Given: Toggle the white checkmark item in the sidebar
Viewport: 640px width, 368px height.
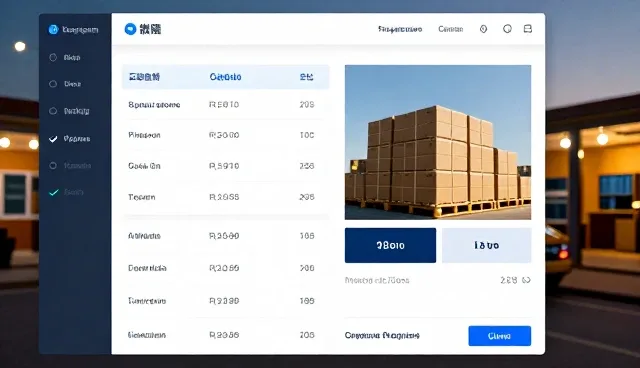Looking at the screenshot, I should pos(53,139).
